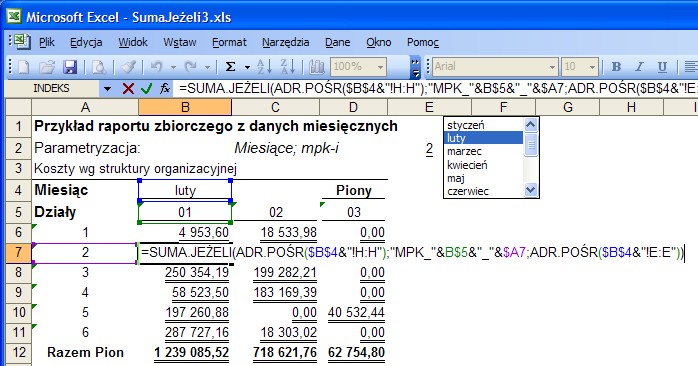
Task: Click Sort Descending Z-A icon
Action: click(288, 67)
